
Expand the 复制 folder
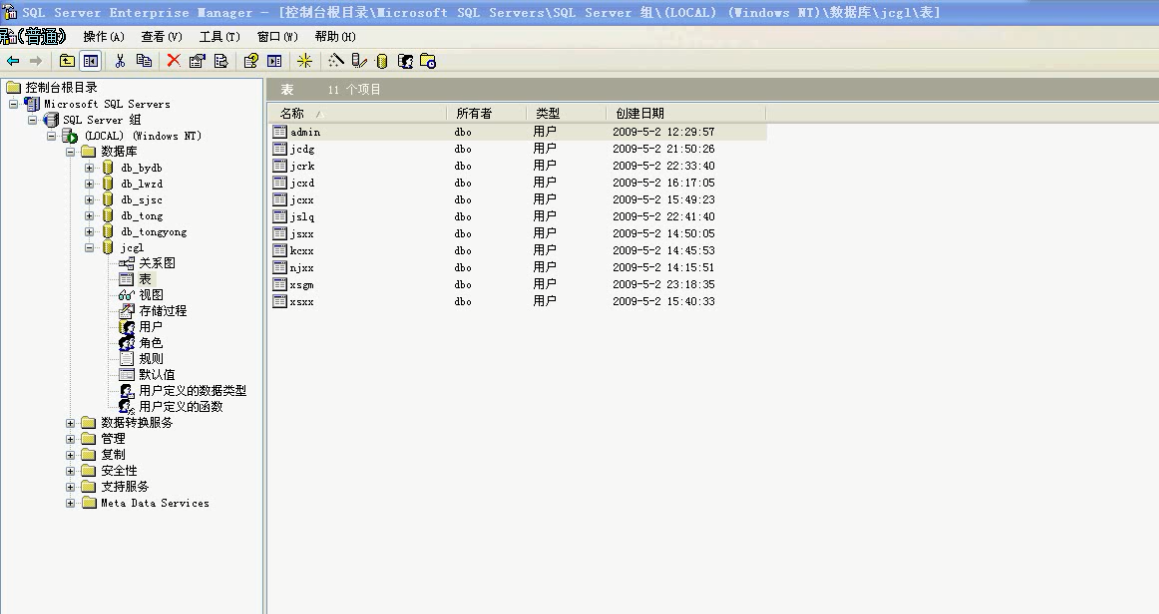70,455
